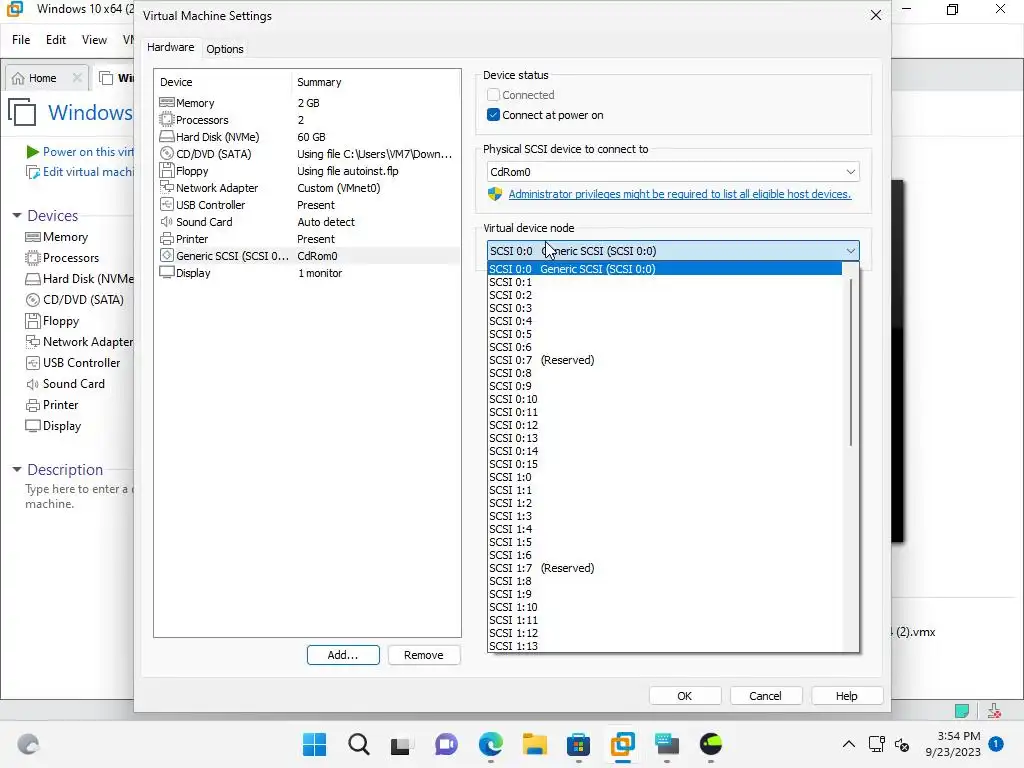Choose SCSI 0:8 in node list

[x=665, y=373]
